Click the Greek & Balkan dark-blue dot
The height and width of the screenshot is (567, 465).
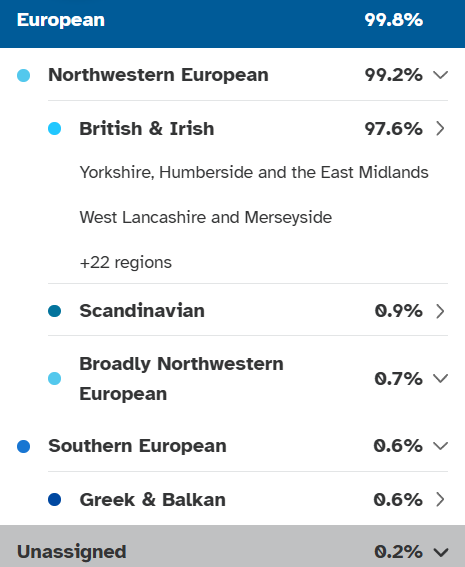click(x=55, y=499)
